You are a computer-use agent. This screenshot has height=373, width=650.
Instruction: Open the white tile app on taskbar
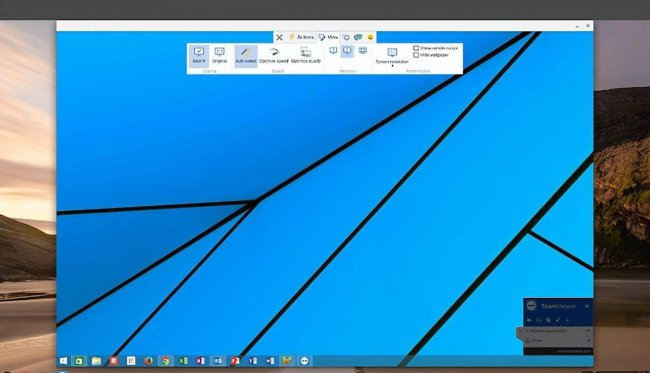tap(131, 361)
